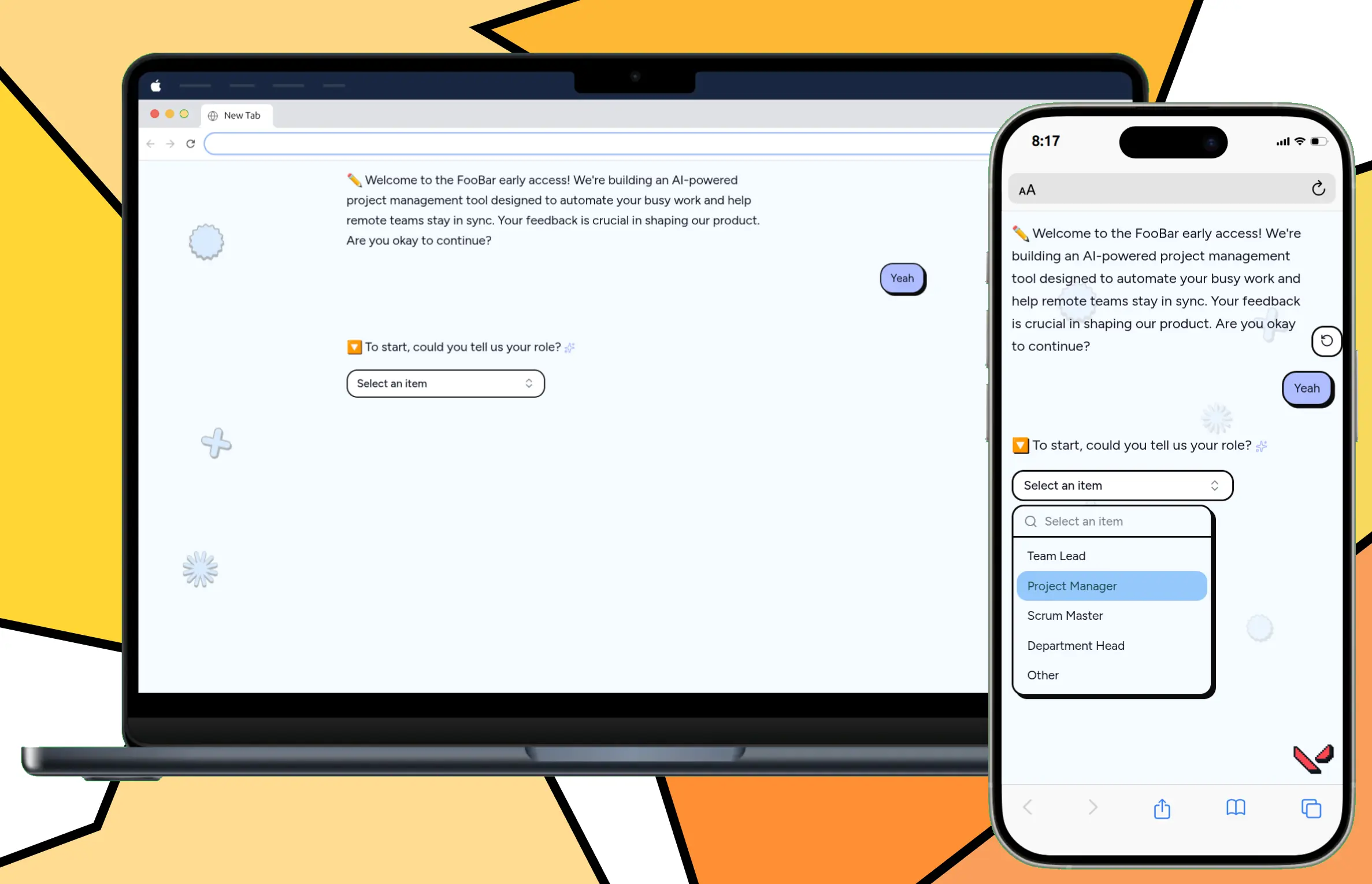Choose Scrum Master from the role list
The height and width of the screenshot is (884, 1372).
1111,616
